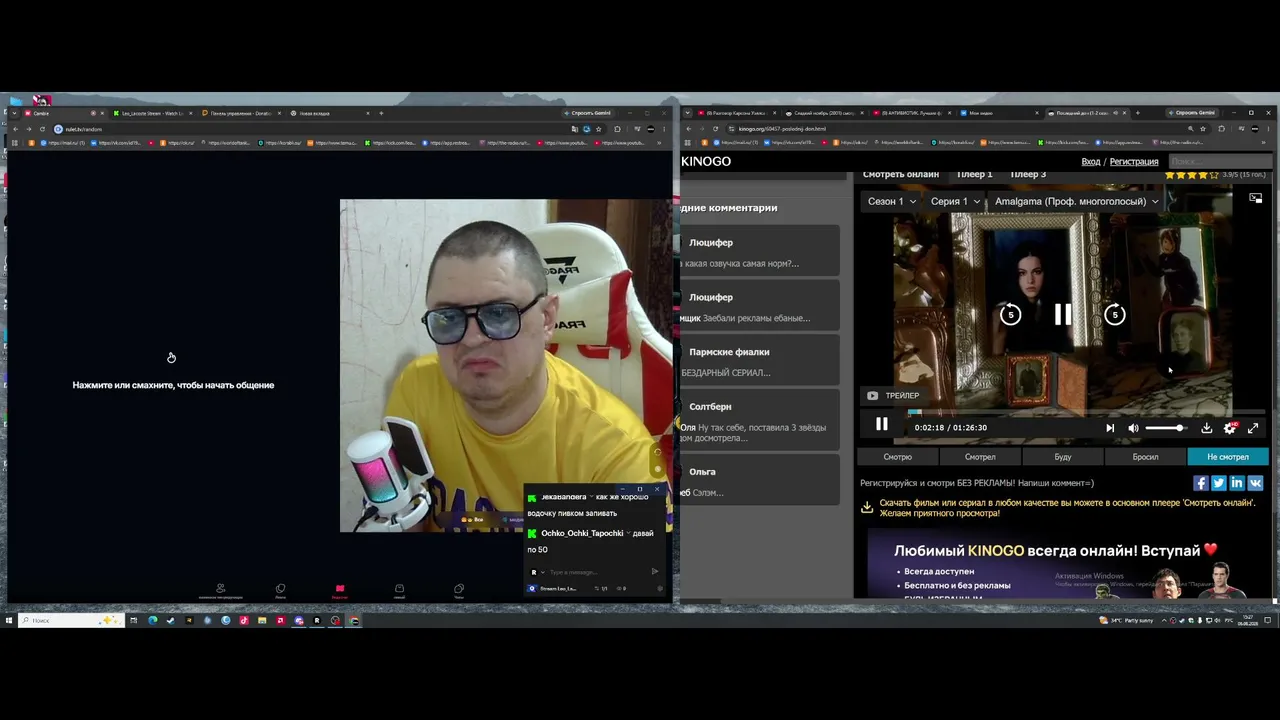Open the Вход login link on Kinogo
The width and height of the screenshot is (1280, 720).
click(1090, 161)
